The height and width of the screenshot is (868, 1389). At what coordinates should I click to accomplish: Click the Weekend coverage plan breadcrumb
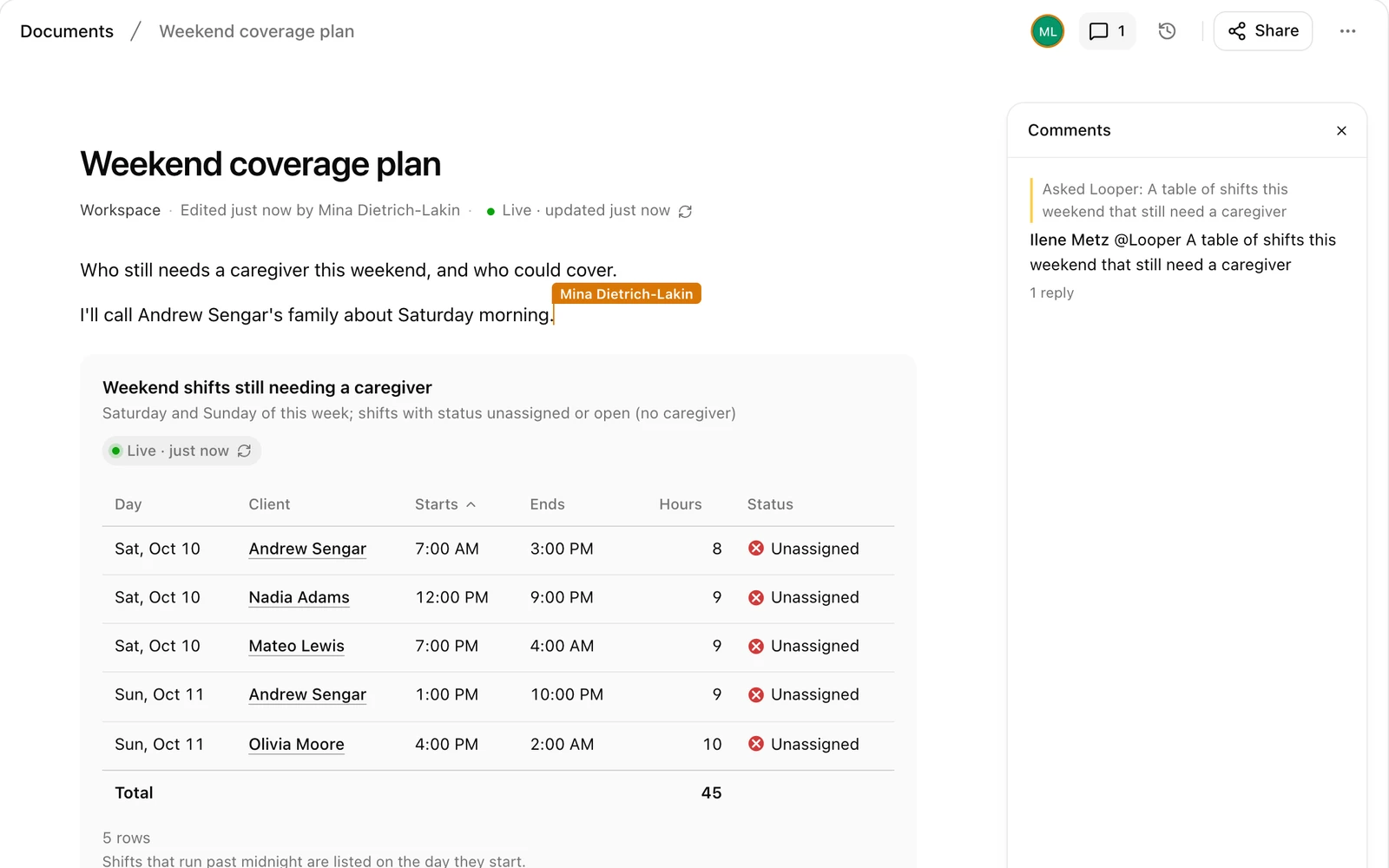click(257, 31)
